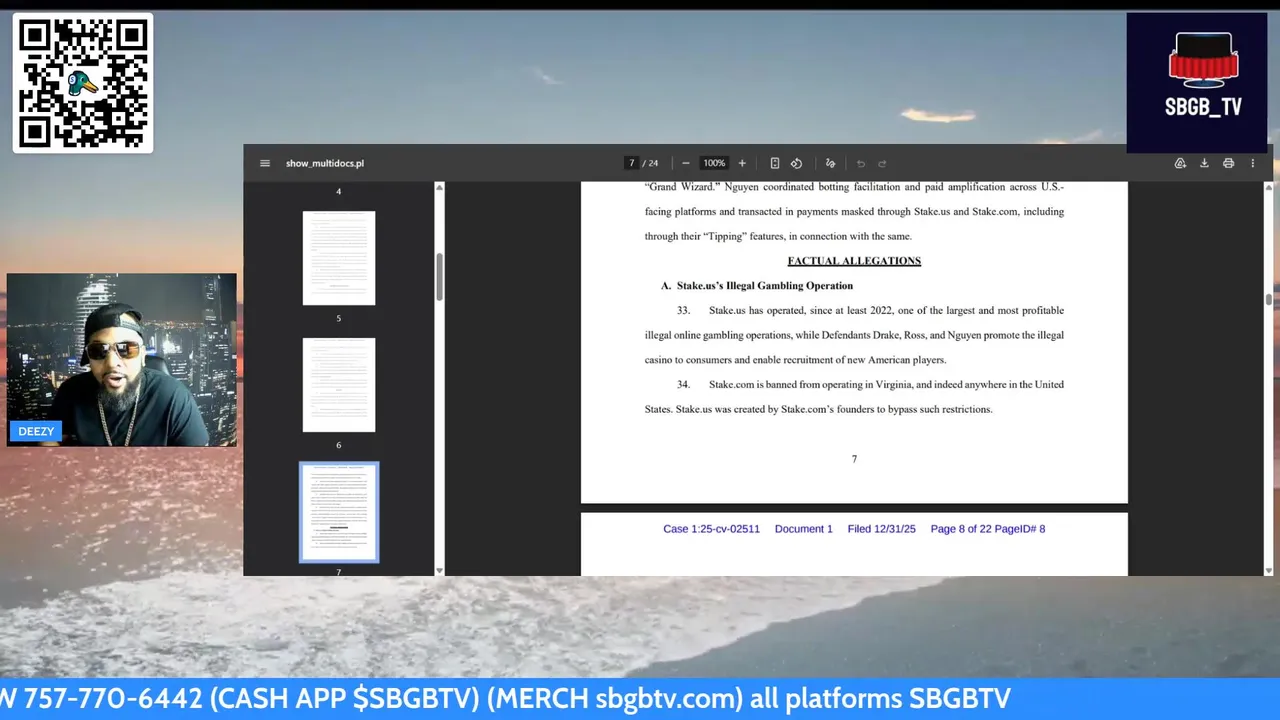The image size is (1280, 720).
Task: Click the webcam feed of the streamer
Action: click(122, 360)
